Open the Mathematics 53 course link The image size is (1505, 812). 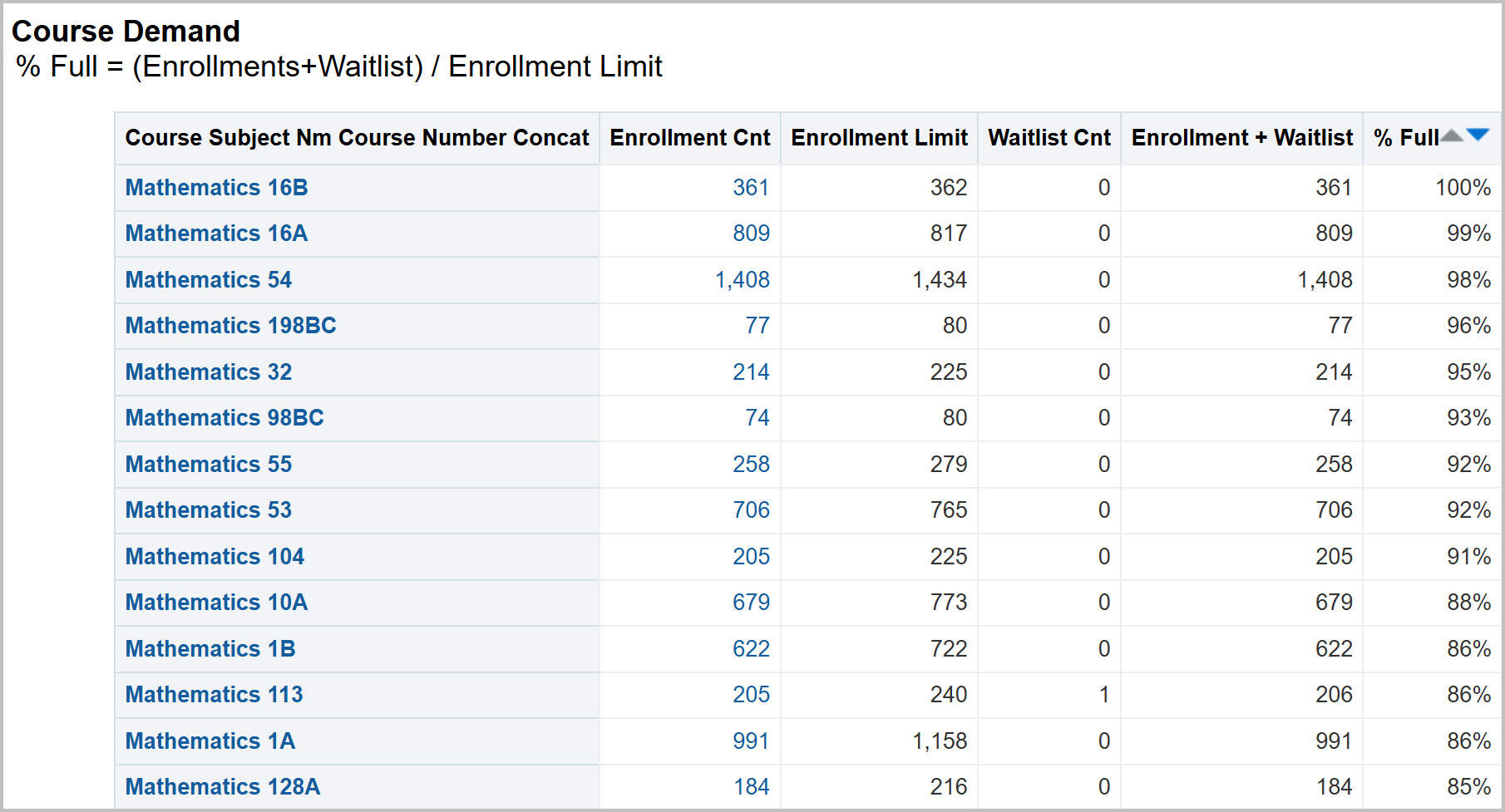point(208,509)
